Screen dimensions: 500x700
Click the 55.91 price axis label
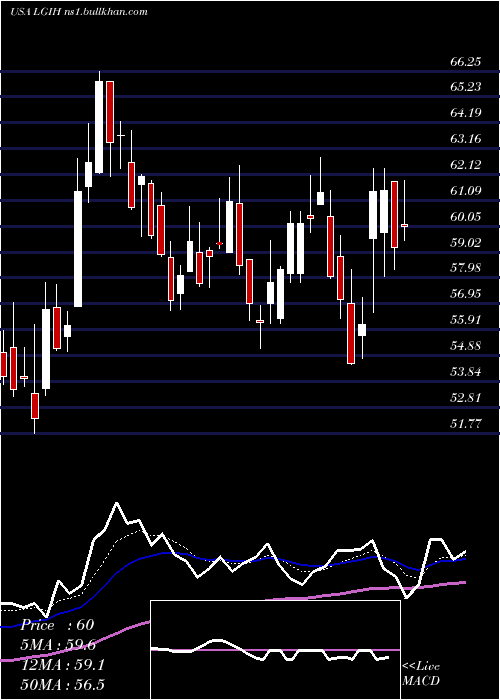(466, 320)
